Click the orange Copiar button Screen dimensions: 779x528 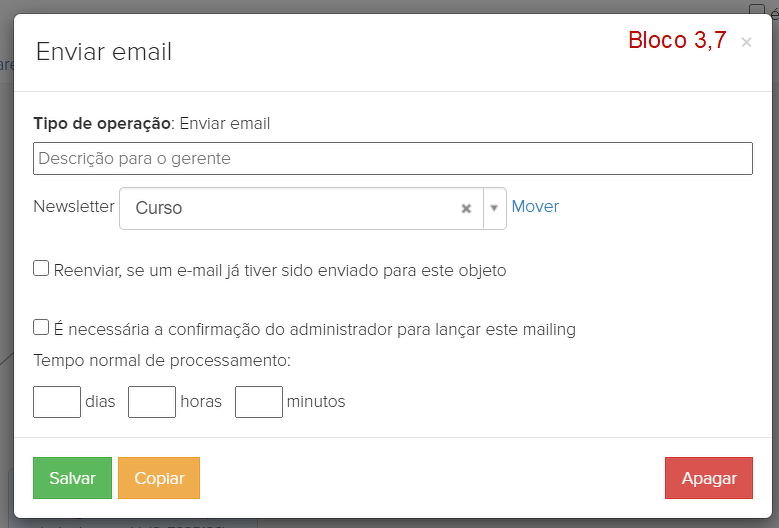click(159, 478)
